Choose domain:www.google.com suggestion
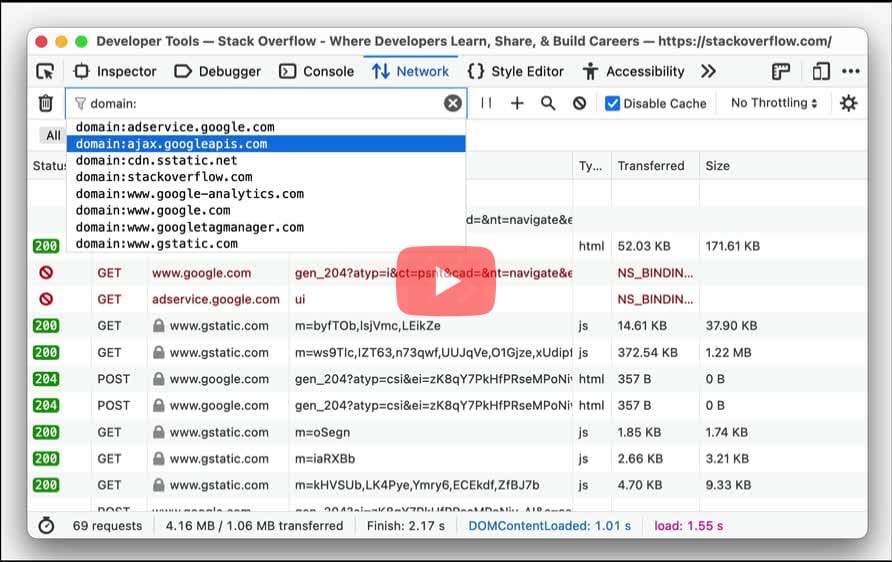The width and height of the screenshot is (892, 562). point(266,210)
